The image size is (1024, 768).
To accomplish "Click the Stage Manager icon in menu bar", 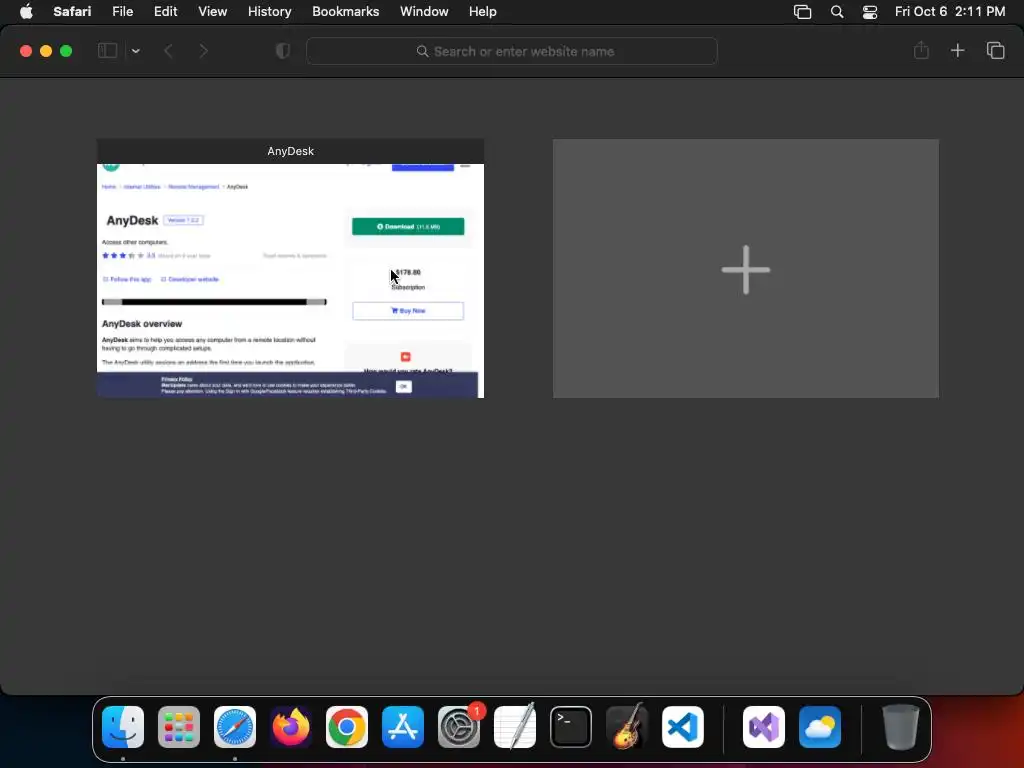I will click(803, 11).
